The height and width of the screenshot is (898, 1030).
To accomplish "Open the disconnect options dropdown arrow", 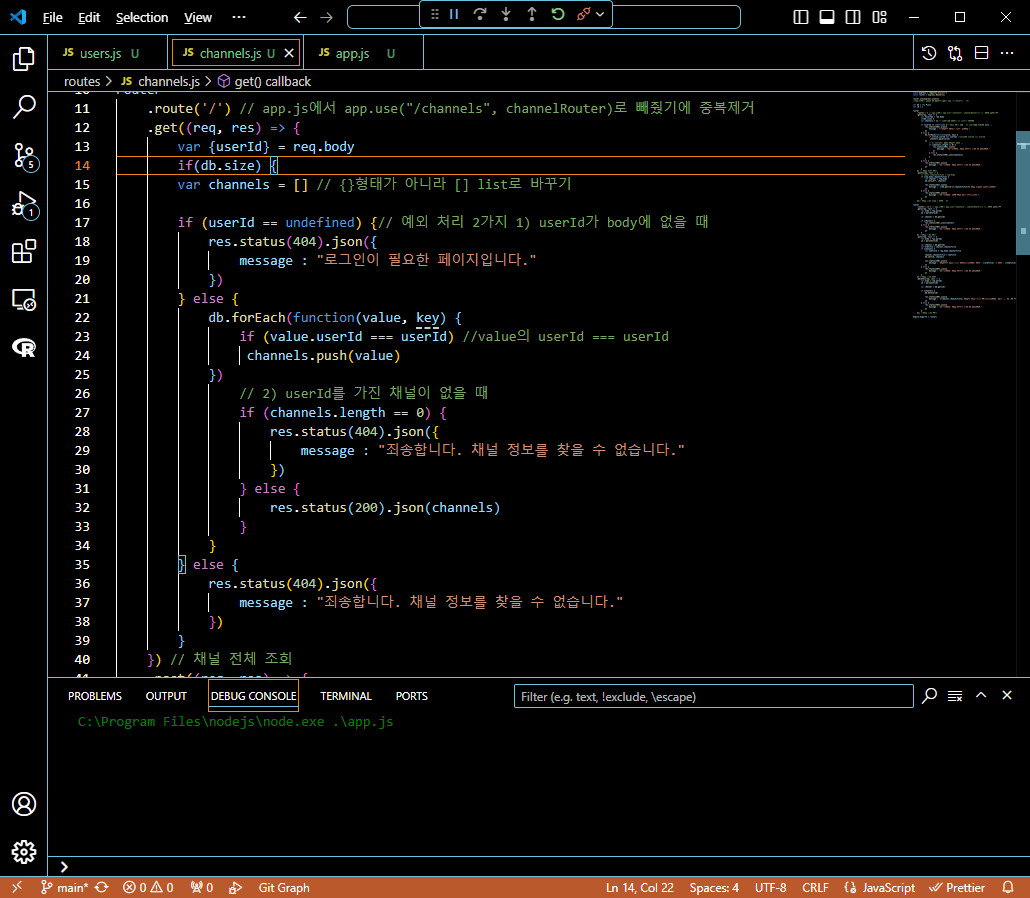I will click(x=600, y=14).
